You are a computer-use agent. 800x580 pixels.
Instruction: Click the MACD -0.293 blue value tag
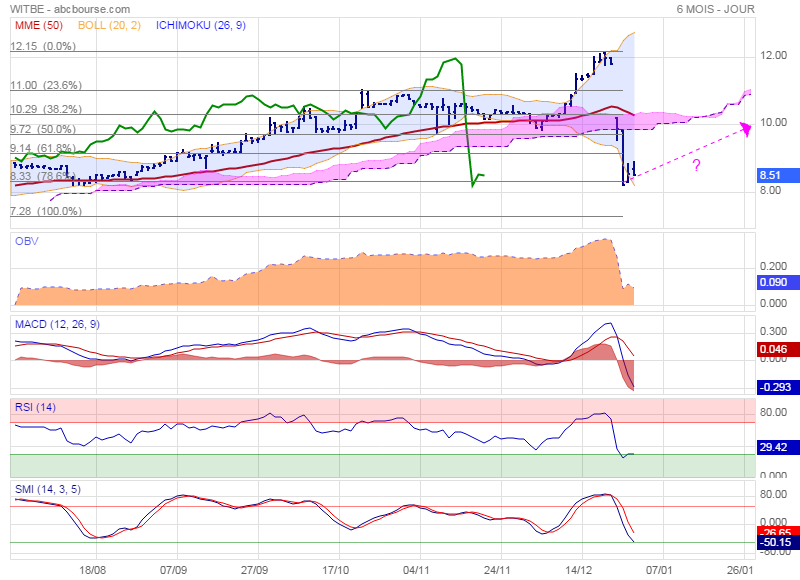[x=778, y=387]
